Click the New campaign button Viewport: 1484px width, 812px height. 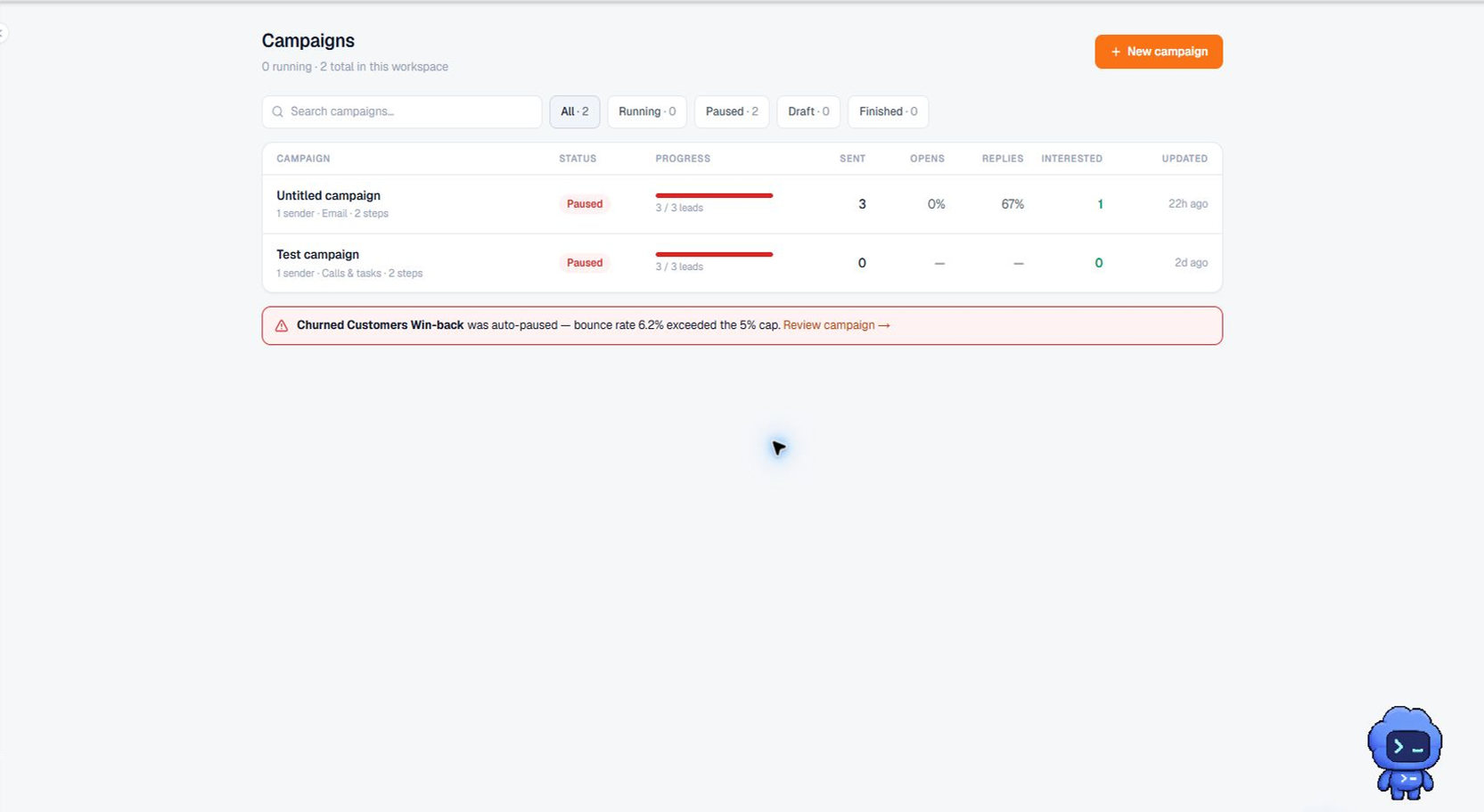point(1158,52)
